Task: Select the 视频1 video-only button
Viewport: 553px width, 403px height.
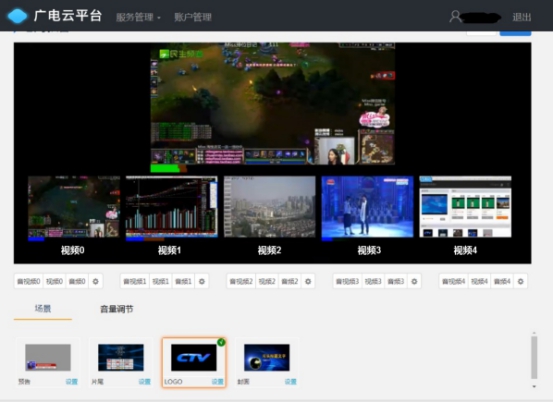Action: click(x=160, y=281)
